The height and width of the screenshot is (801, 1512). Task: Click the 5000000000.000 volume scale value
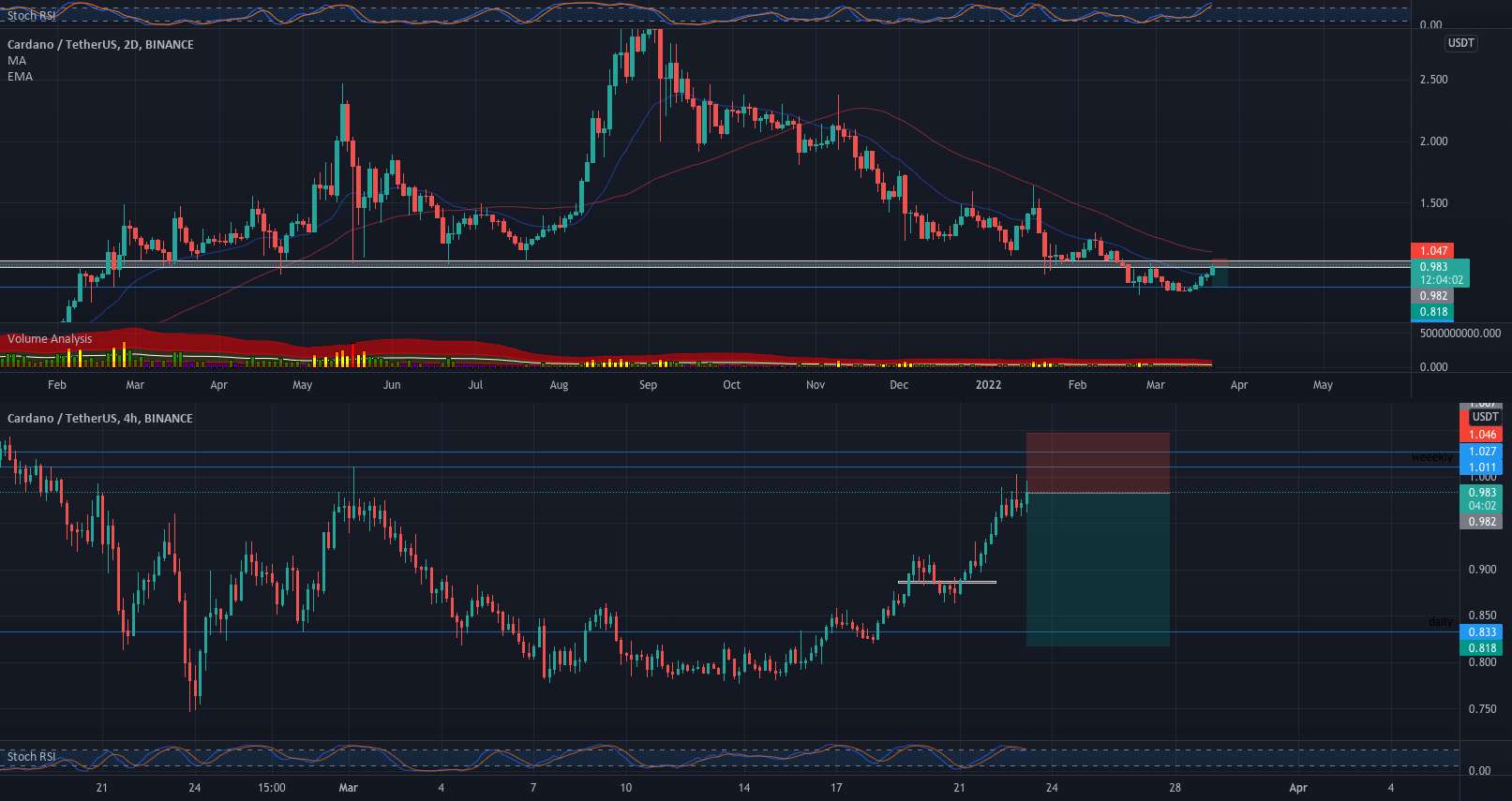click(x=1460, y=334)
